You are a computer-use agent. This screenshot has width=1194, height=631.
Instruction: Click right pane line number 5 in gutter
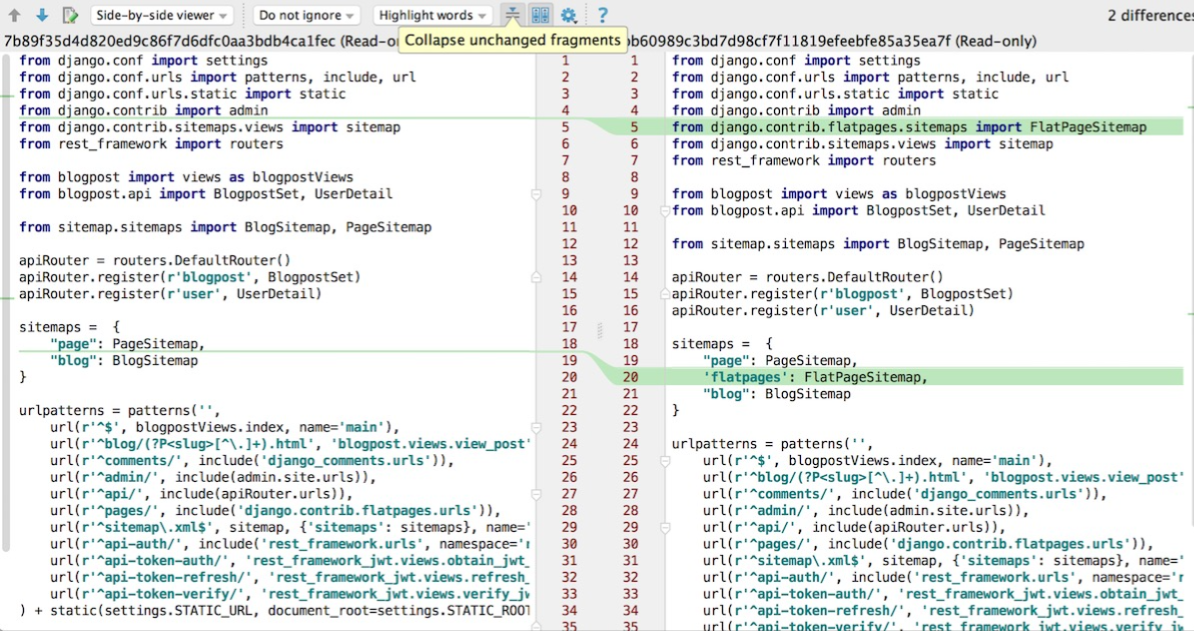pos(634,127)
